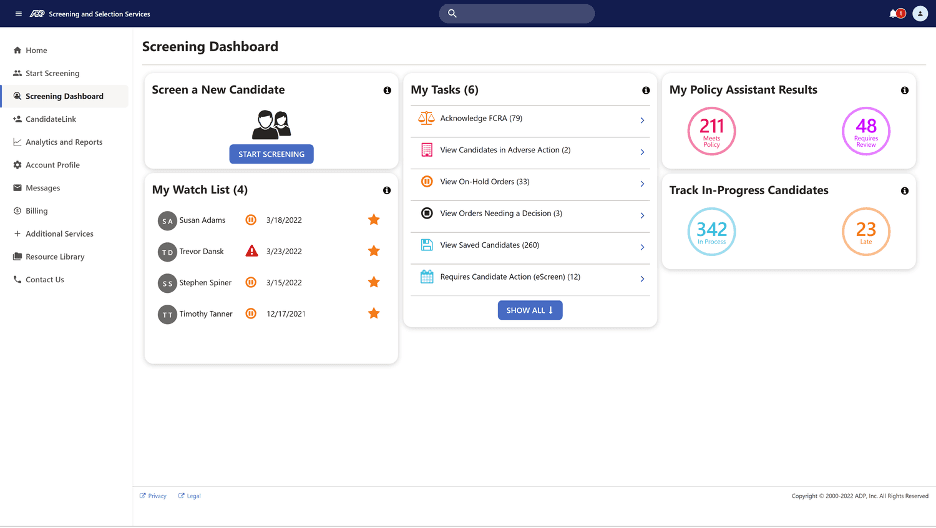Go to Billing in the sidebar
The width and height of the screenshot is (936, 528).
click(36, 211)
